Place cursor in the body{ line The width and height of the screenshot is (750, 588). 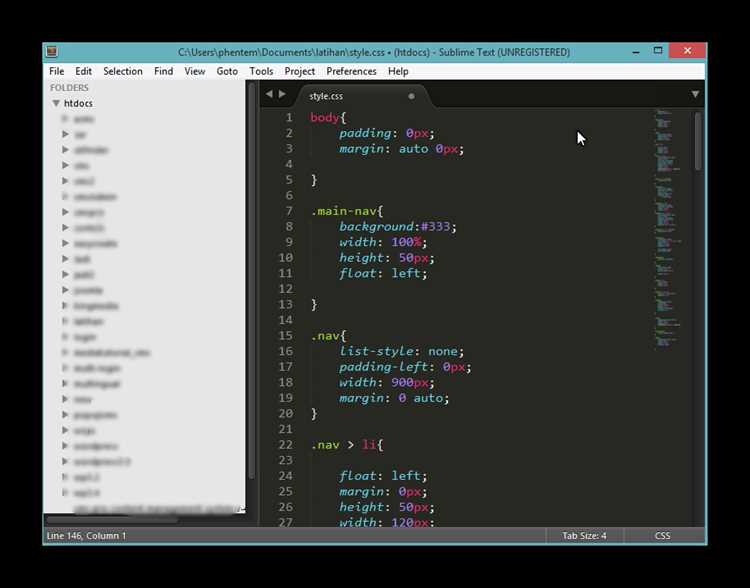click(x=328, y=118)
